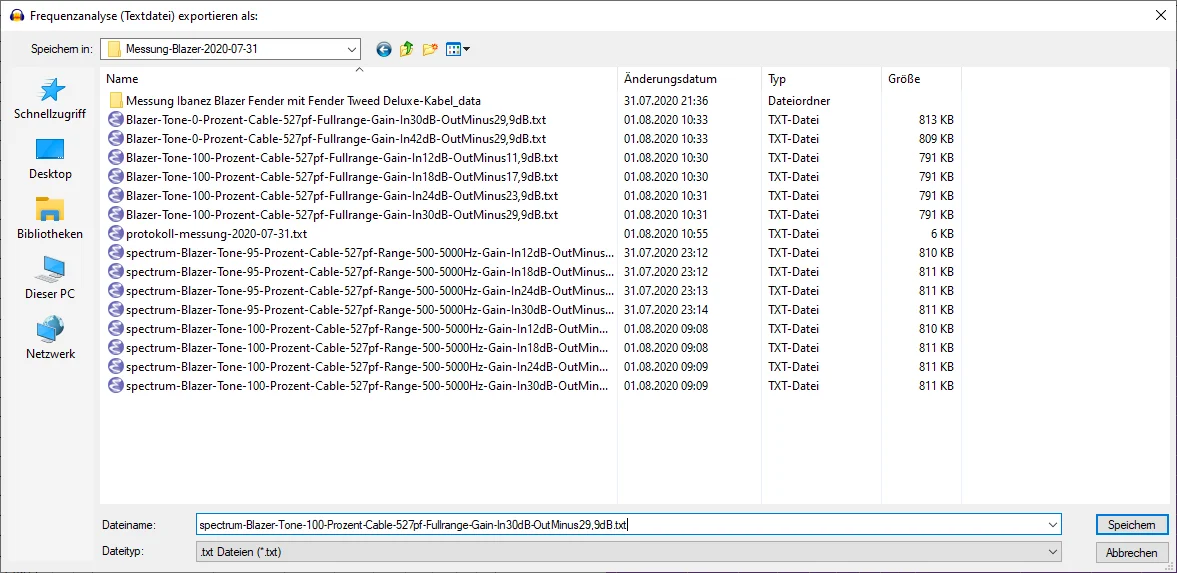Select Desktop in the sidebar

tap(50, 159)
